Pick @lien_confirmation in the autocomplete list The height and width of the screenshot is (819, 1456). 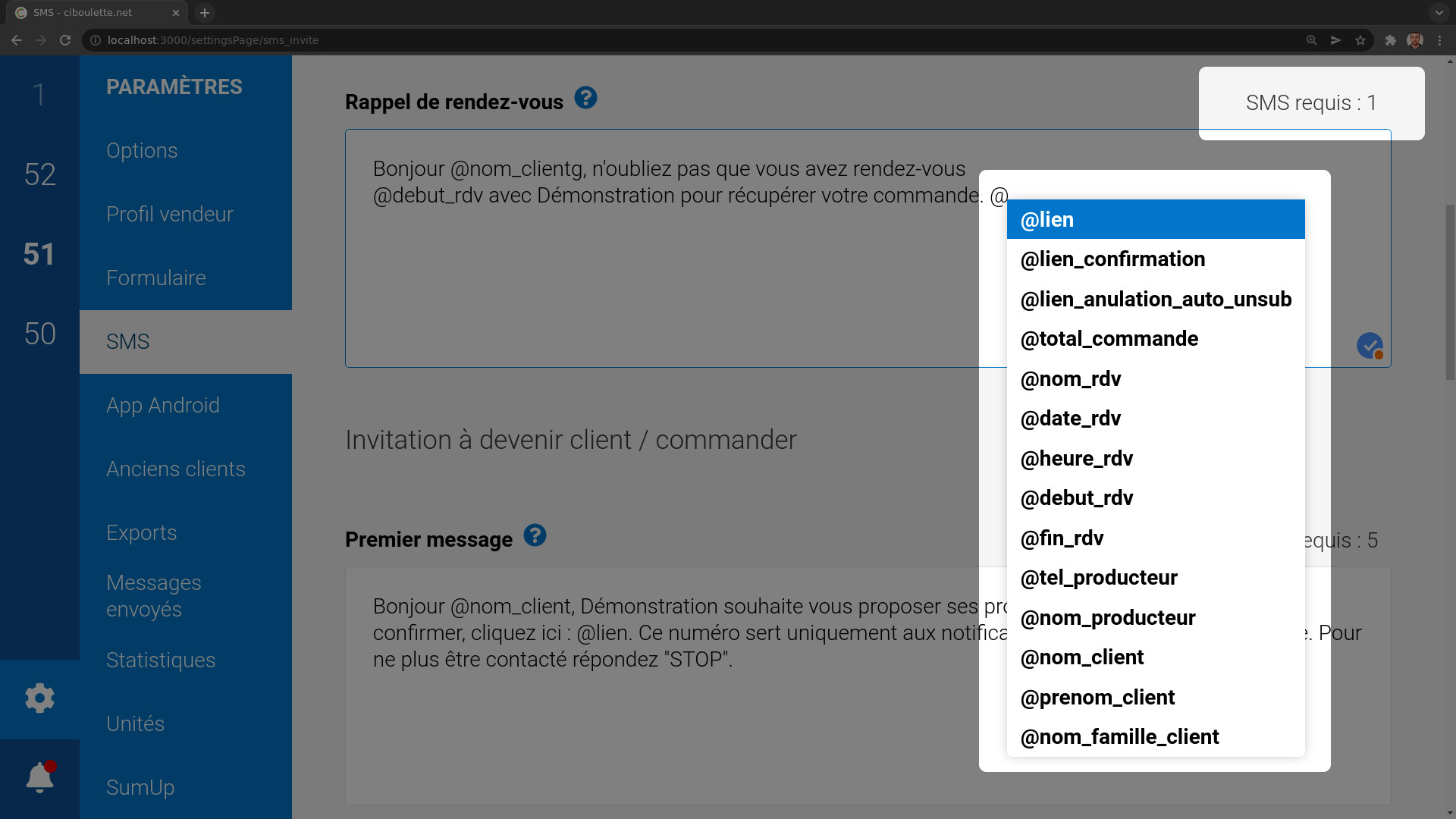1155,259
